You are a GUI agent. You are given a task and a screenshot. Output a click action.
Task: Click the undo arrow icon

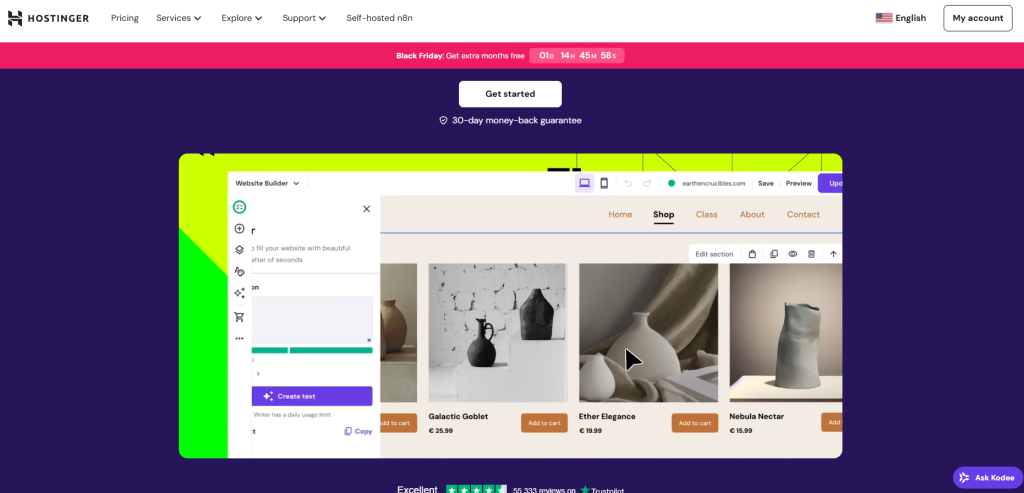click(x=628, y=183)
